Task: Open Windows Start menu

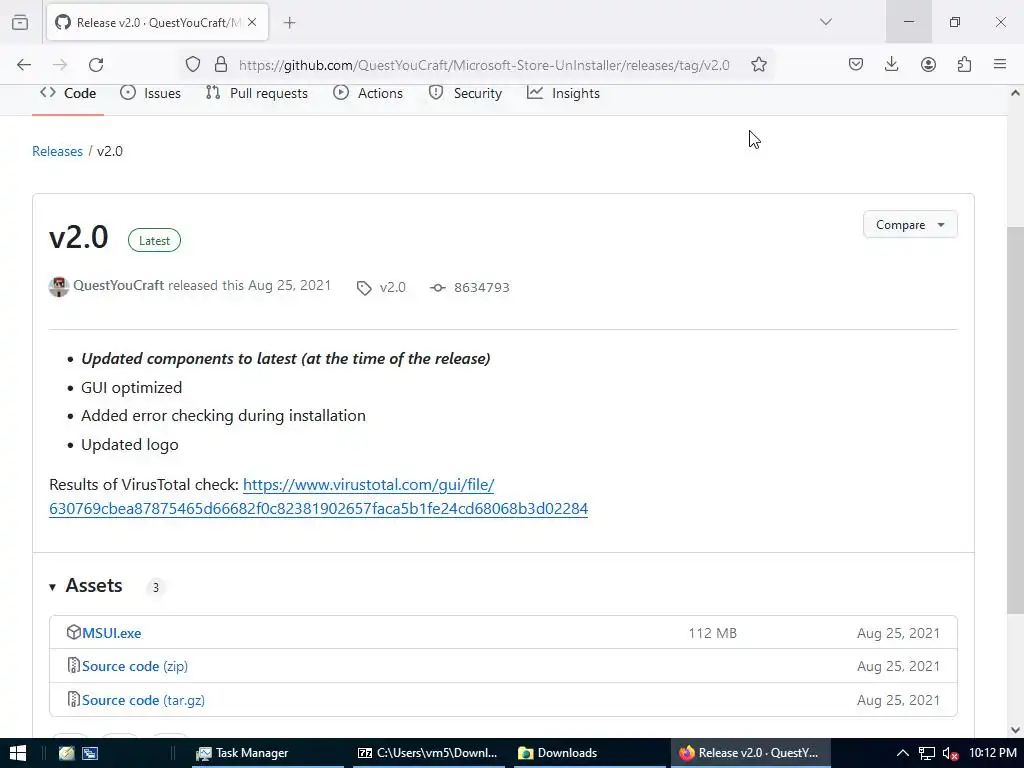Action: [x=18, y=753]
